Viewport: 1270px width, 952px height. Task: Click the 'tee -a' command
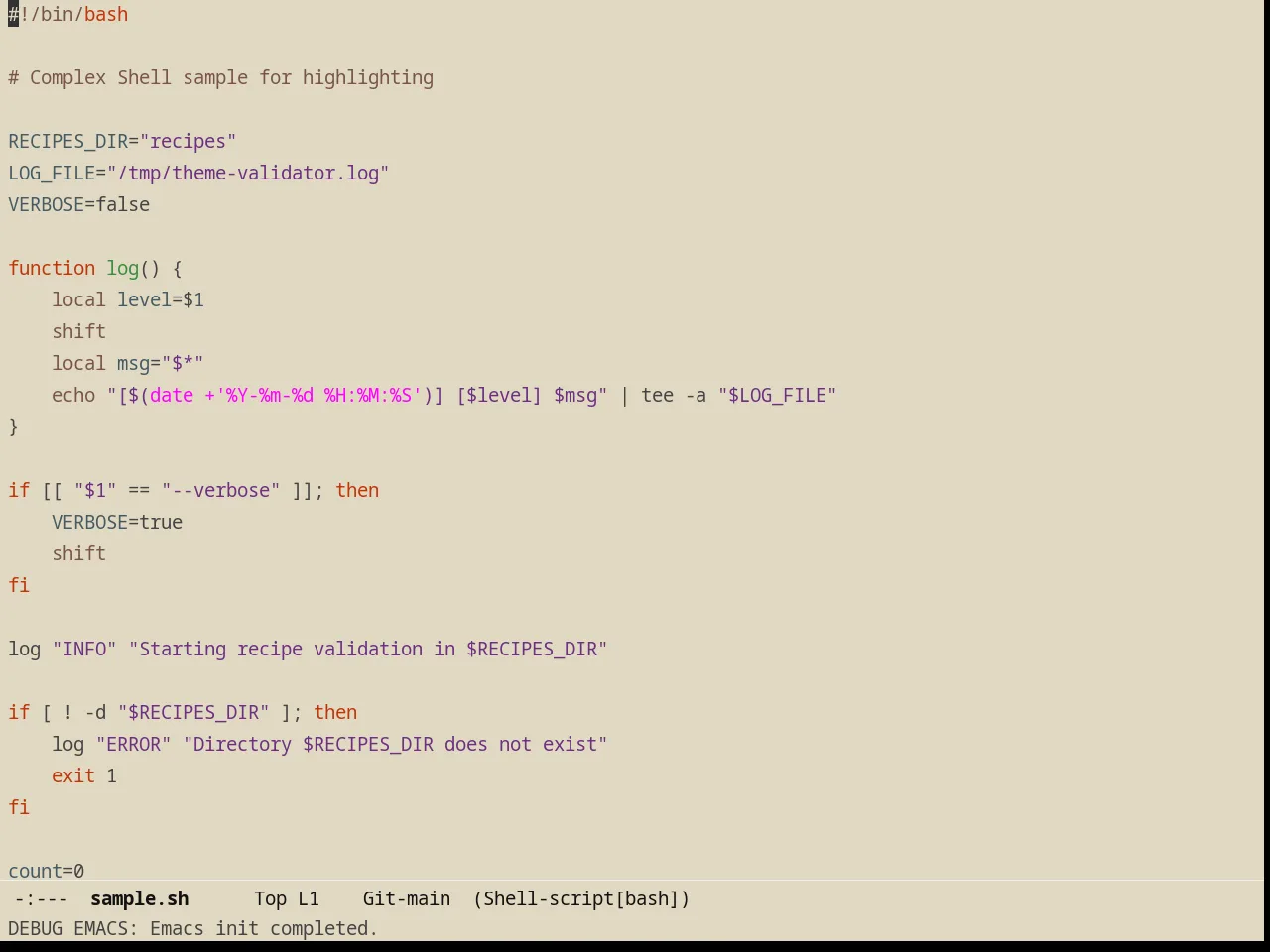(674, 395)
